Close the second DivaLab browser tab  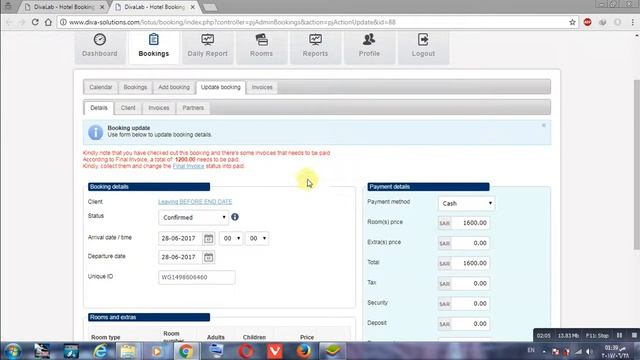click(x=193, y=7)
